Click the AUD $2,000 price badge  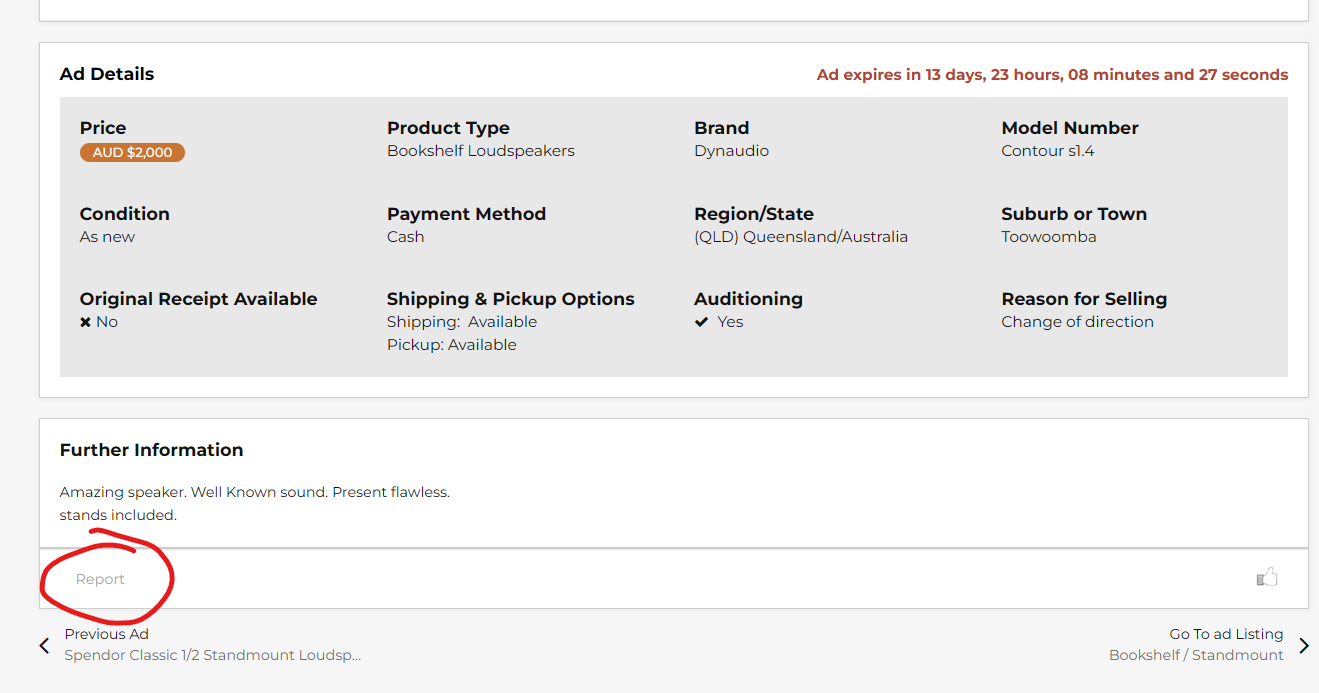pyautogui.click(x=132, y=153)
